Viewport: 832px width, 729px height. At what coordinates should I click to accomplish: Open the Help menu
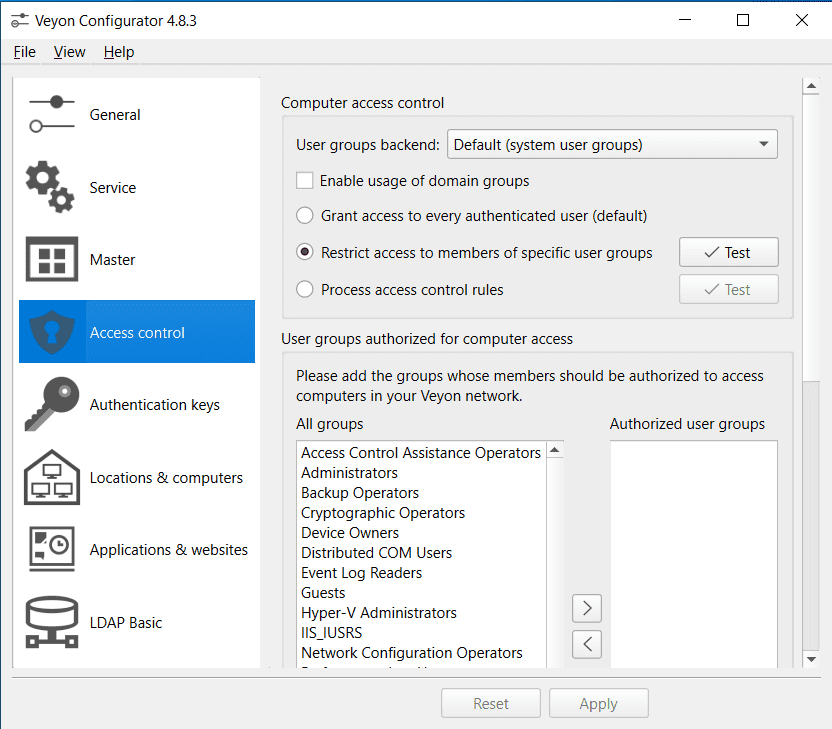coord(119,52)
